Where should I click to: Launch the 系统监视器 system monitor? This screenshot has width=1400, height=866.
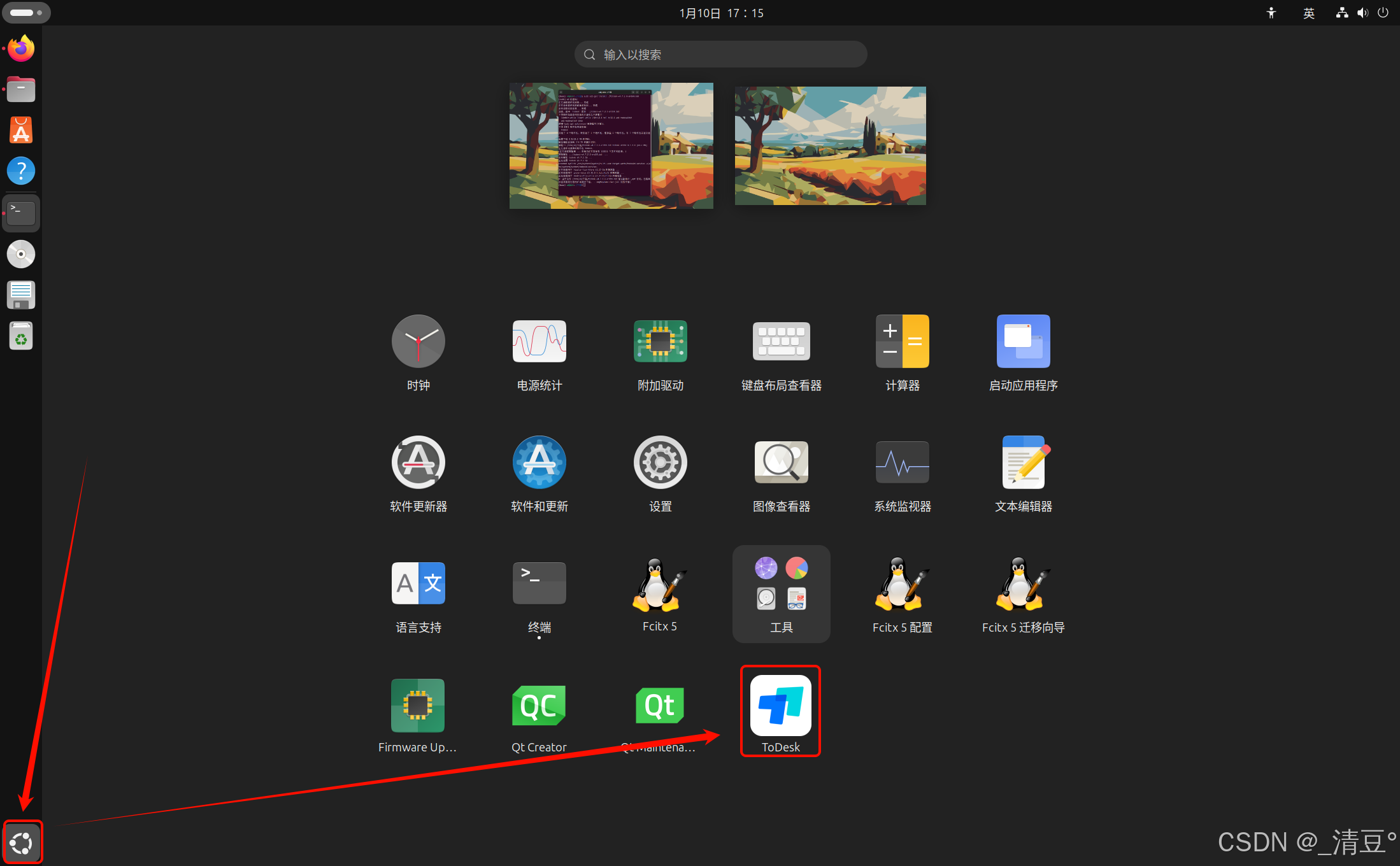click(x=902, y=464)
